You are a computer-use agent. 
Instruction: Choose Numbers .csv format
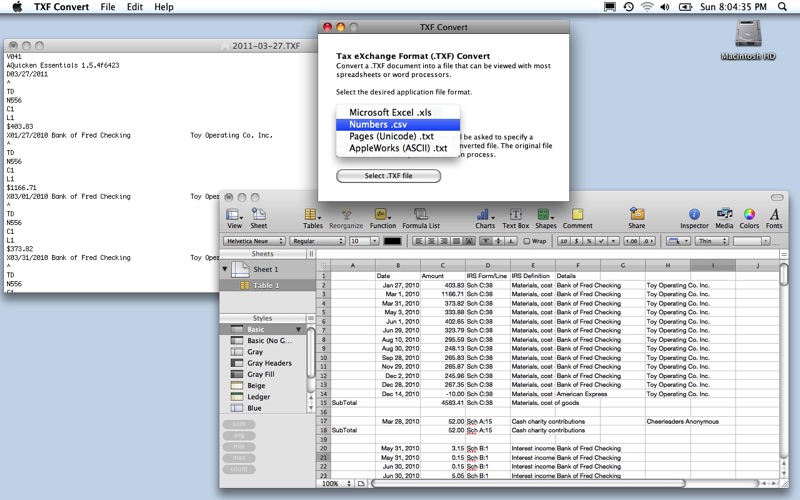pyautogui.click(x=398, y=124)
